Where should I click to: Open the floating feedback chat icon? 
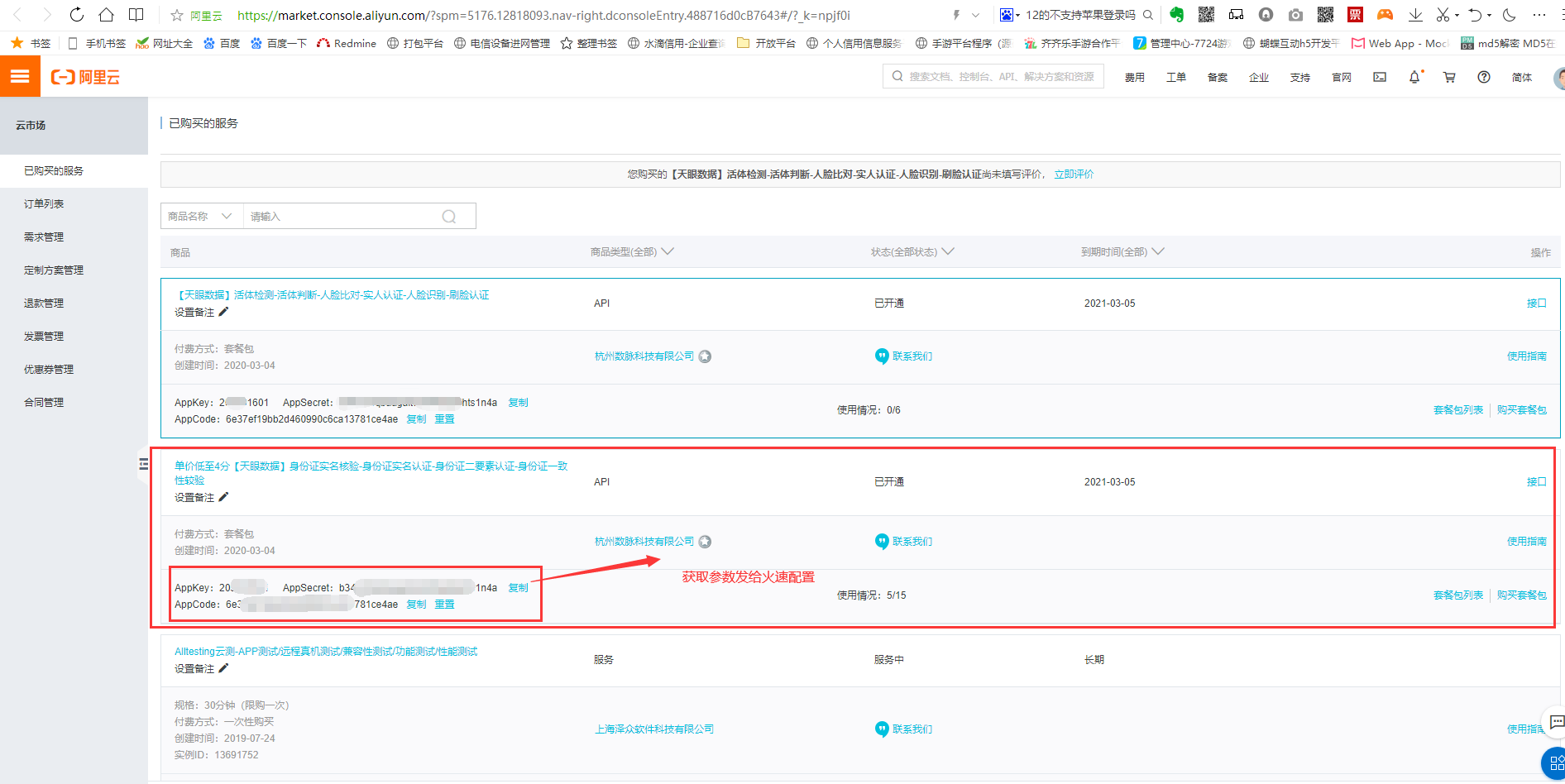pyautogui.click(x=1556, y=722)
